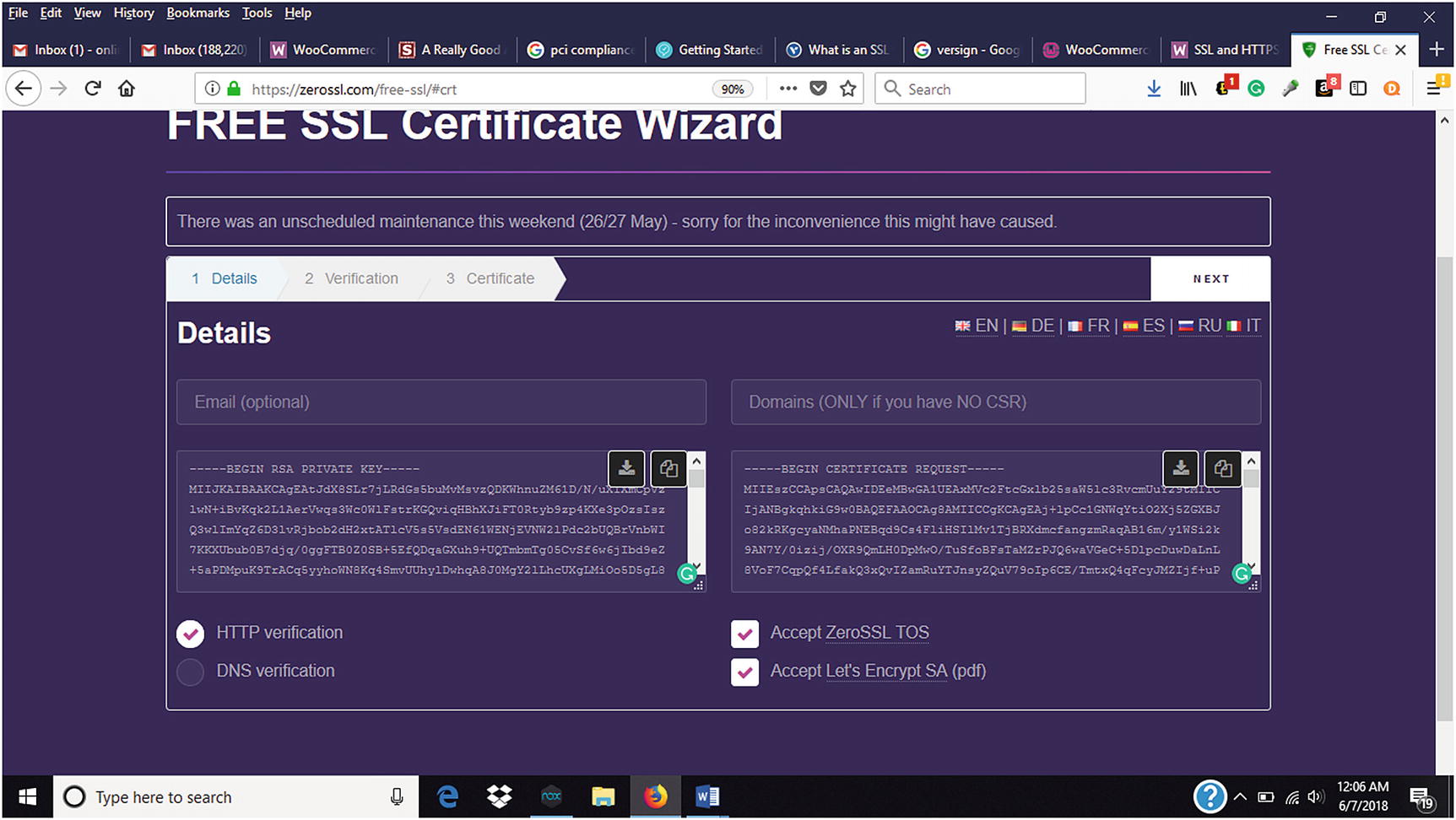This screenshot has height=820, width=1456.
Task: Reload the current page
Action: coord(93,89)
